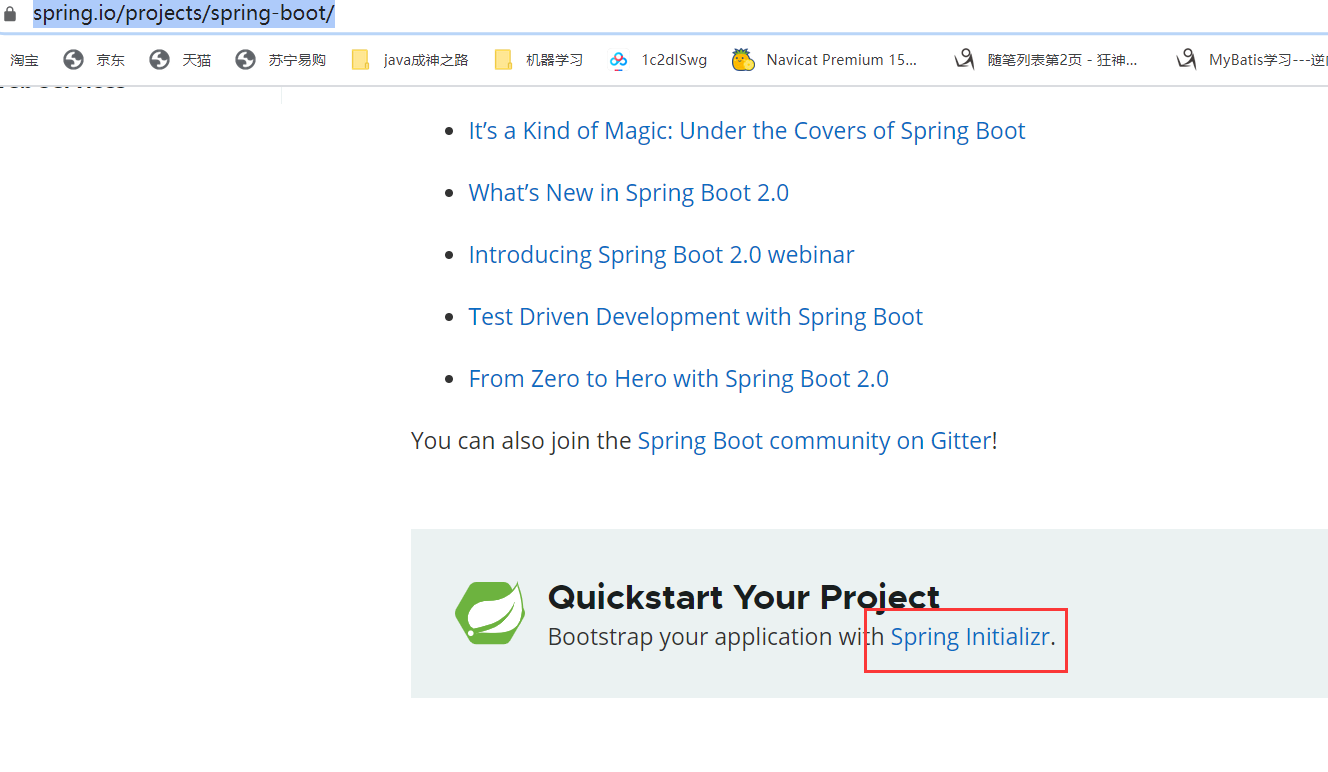Open the 淘宝 bookmark
This screenshot has width=1328, height=772.
pyautogui.click(x=24, y=60)
